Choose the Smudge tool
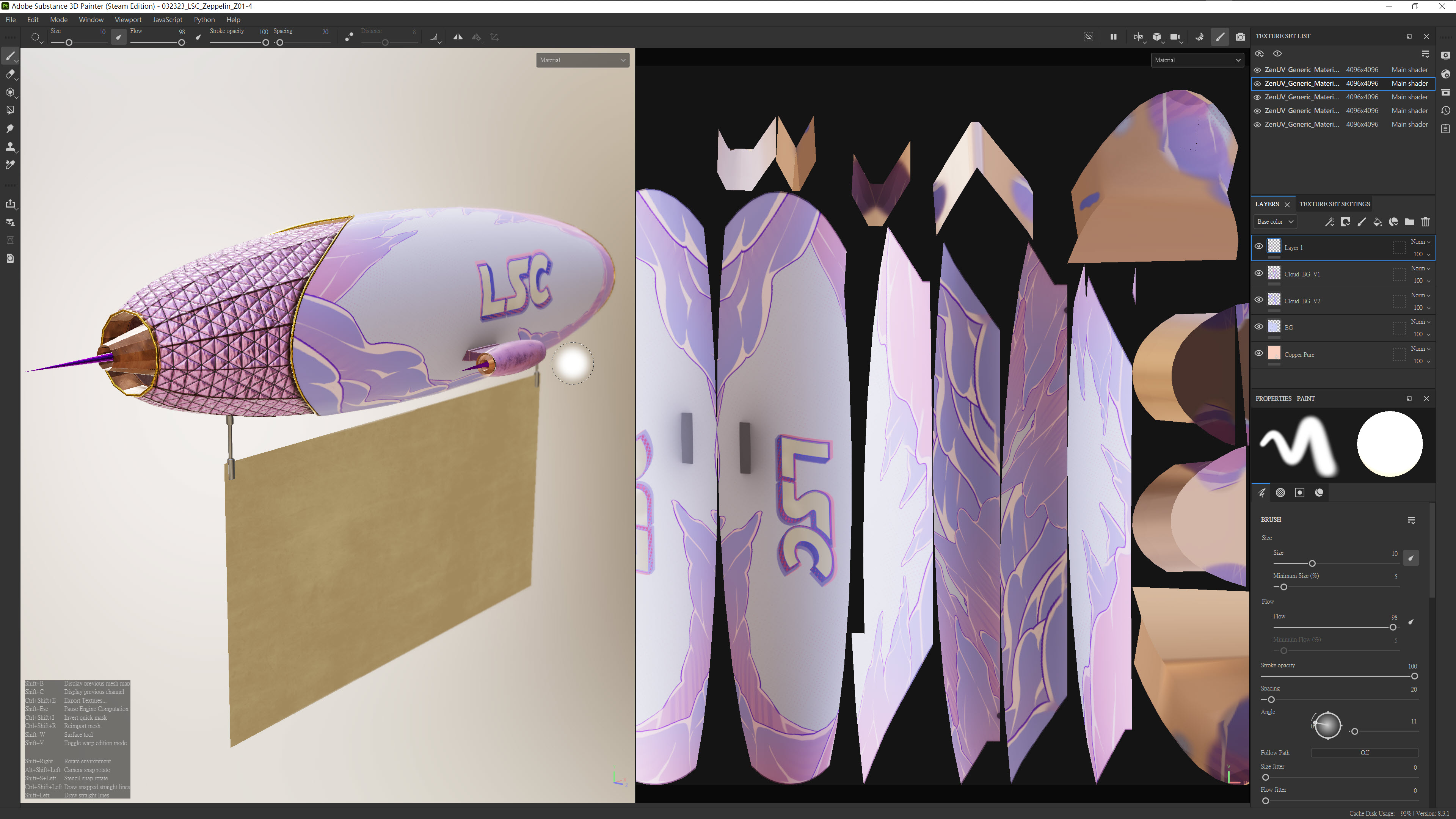Image resolution: width=1456 pixels, height=819 pixels. coord(9,129)
